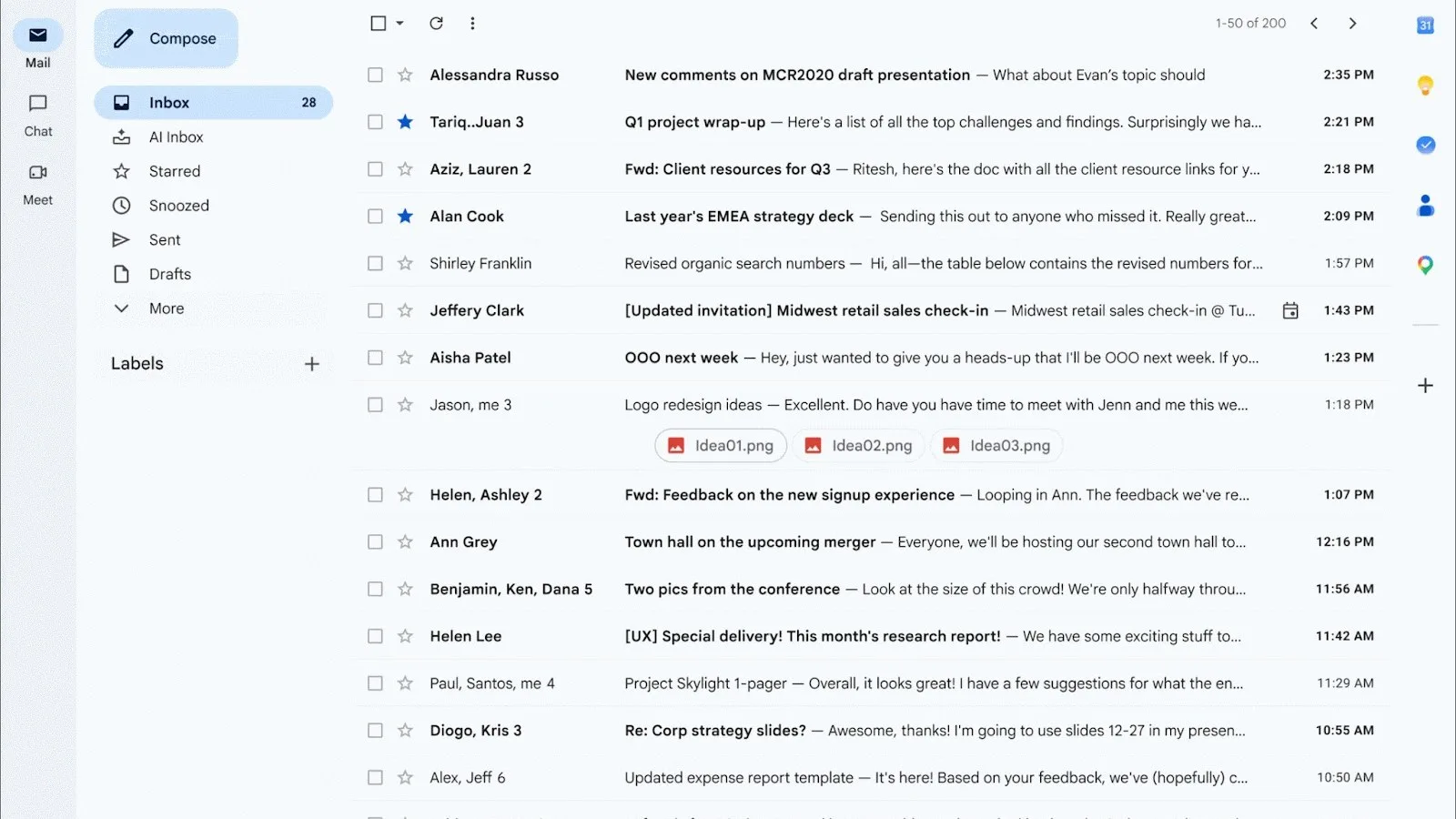The image size is (1456, 819).
Task: Open the Chat section
Action: [x=37, y=115]
